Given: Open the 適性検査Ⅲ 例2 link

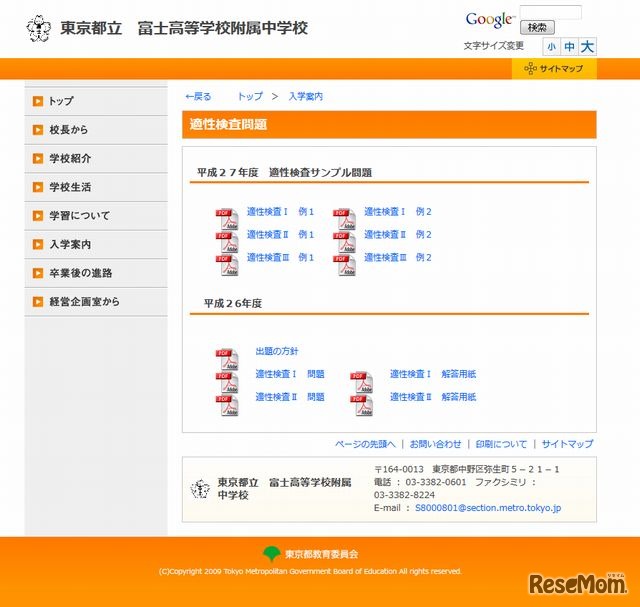Looking at the screenshot, I should [x=398, y=257].
